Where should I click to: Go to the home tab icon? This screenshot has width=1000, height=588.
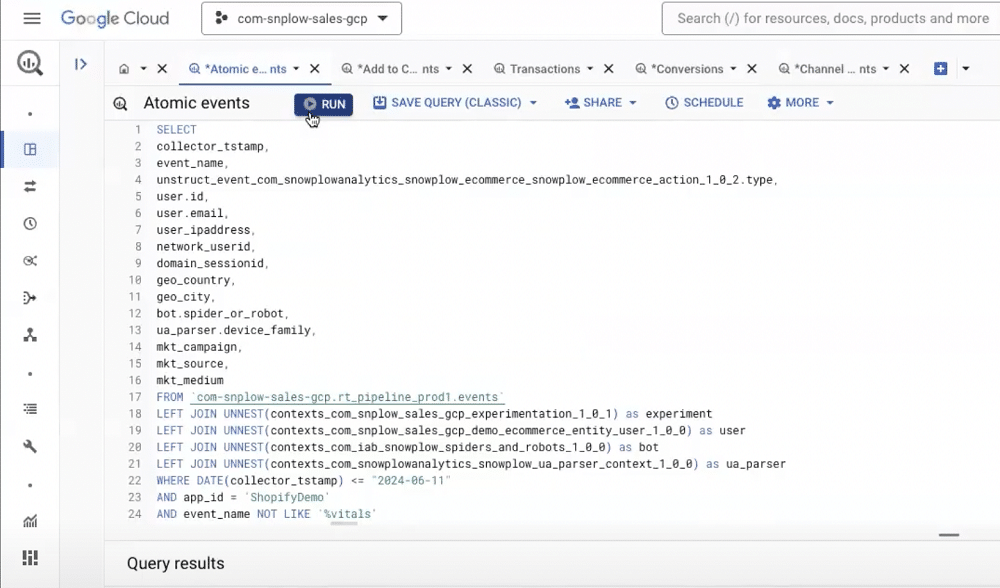tap(124, 69)
